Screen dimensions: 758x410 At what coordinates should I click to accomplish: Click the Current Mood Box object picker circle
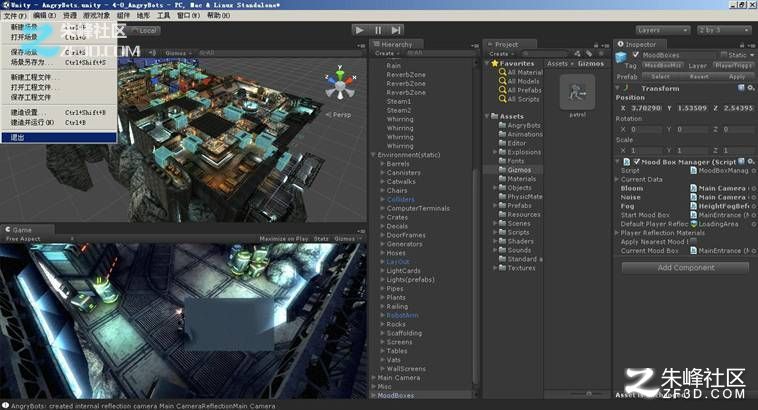pos(753,250)
